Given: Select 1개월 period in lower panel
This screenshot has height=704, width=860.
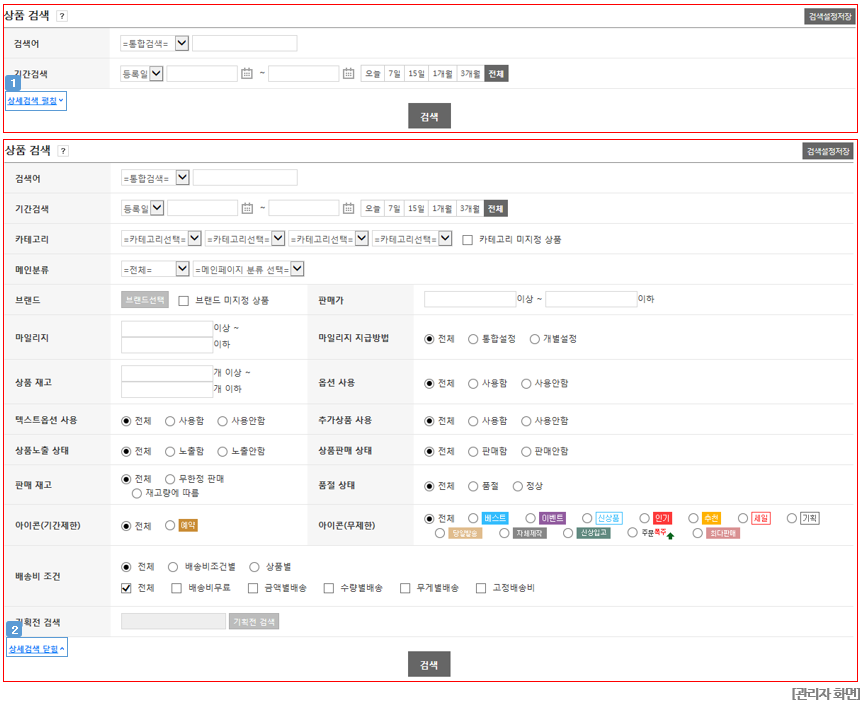Looking at the screenshot, I should [442, 208].
